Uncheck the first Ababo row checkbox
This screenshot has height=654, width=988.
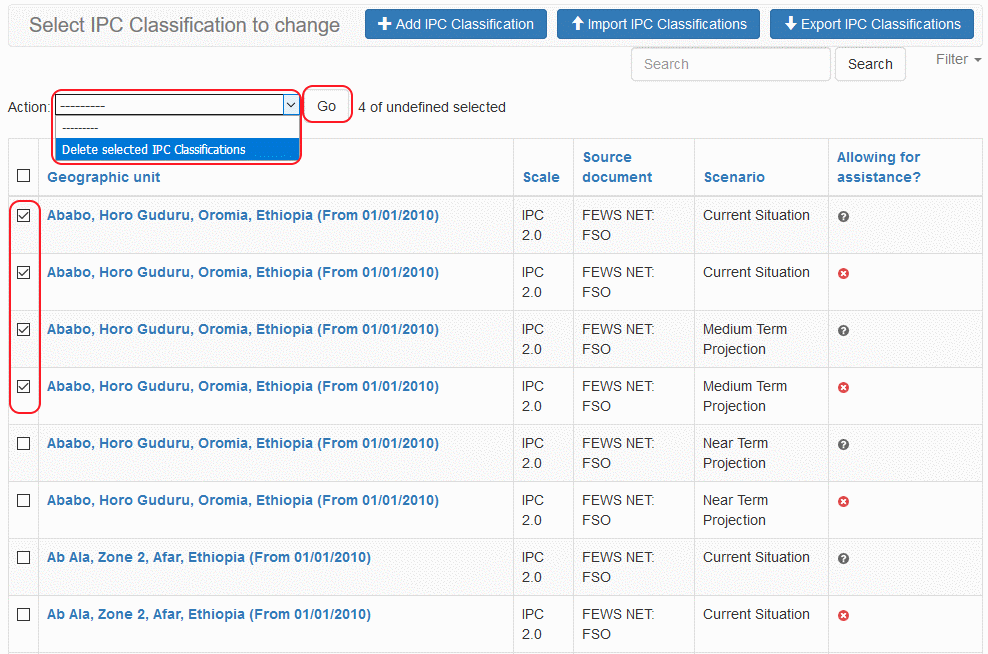pos(24,215)
